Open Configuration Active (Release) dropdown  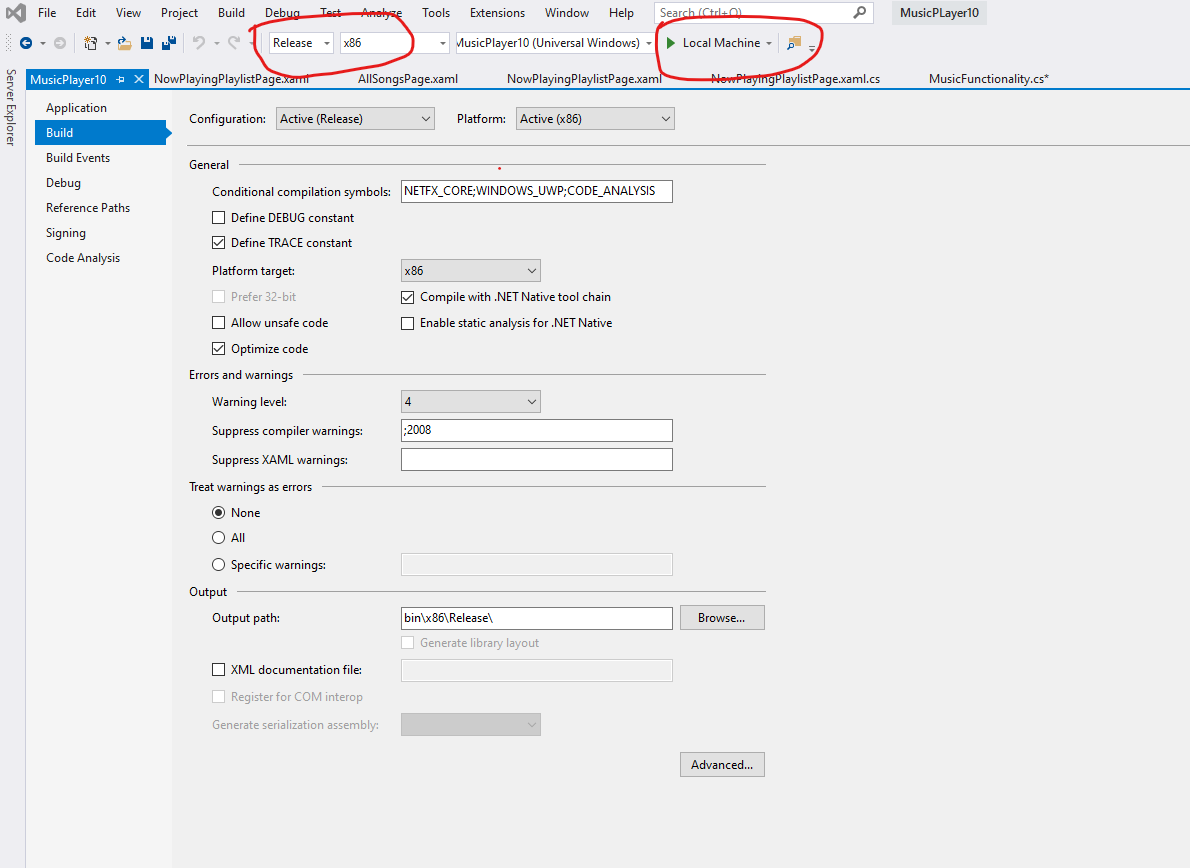click(355, 119)
